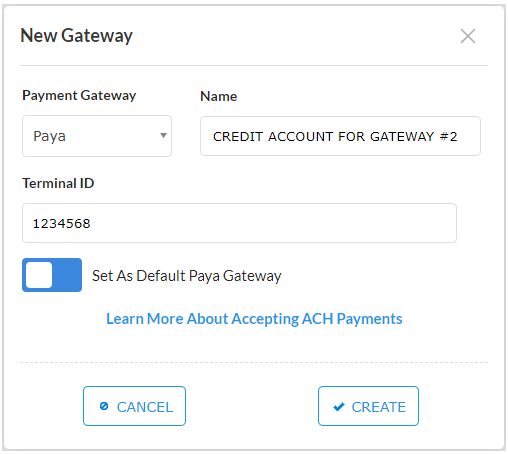Focus the Name input field
This screenshot has width=508, height=454.
click(340, 136)
